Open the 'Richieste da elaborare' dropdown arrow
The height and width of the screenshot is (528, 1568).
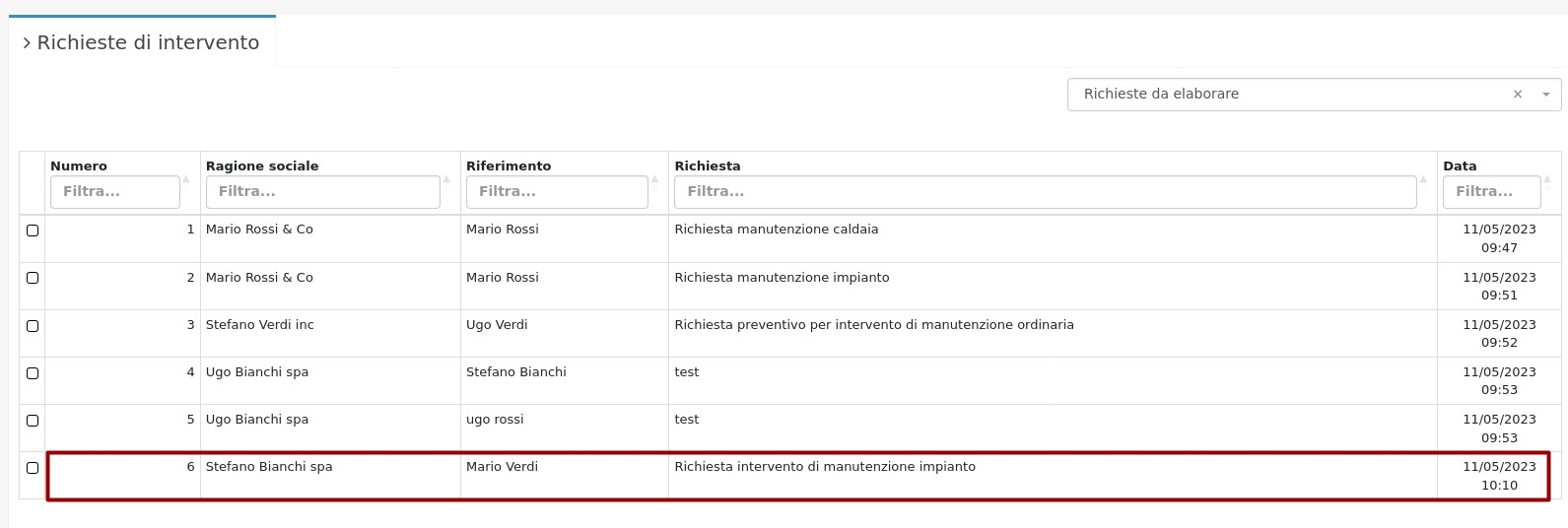tap(1545, 95)
